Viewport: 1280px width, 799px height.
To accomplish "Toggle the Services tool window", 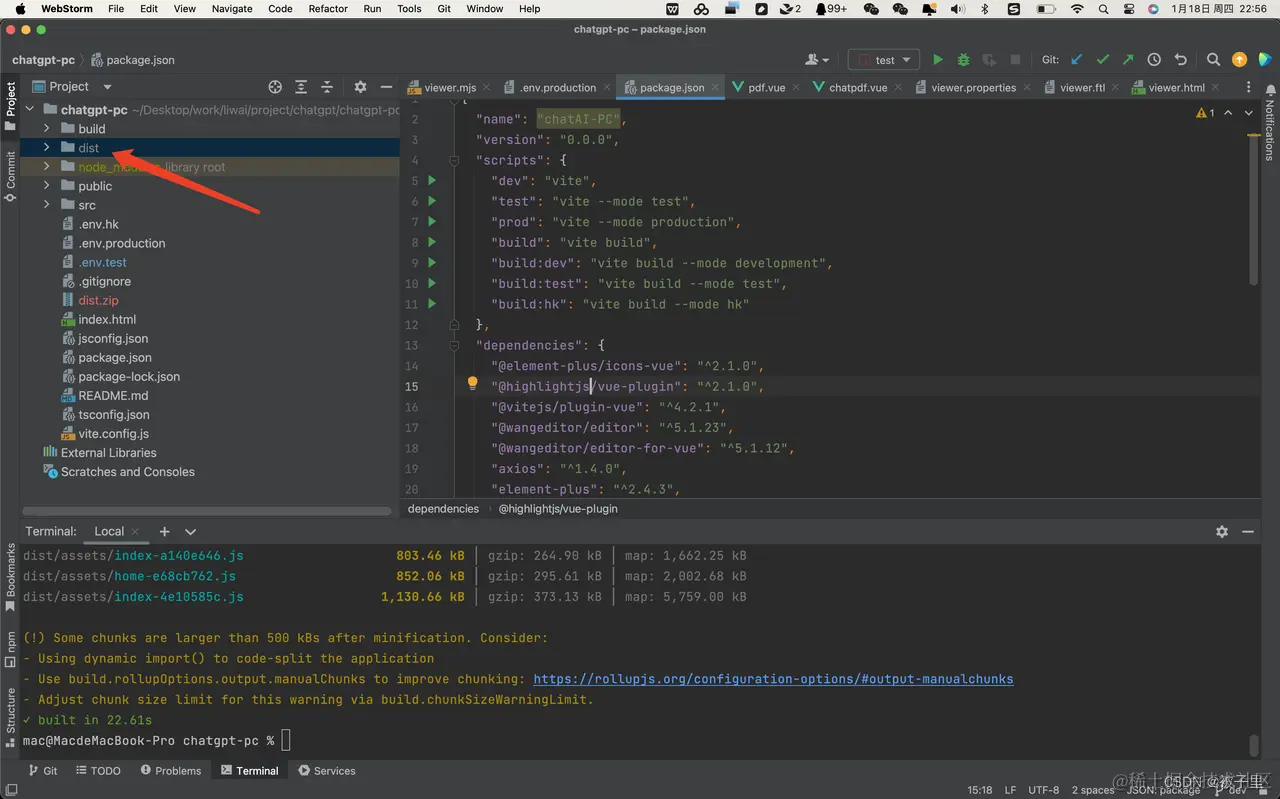I will [327, 771].
